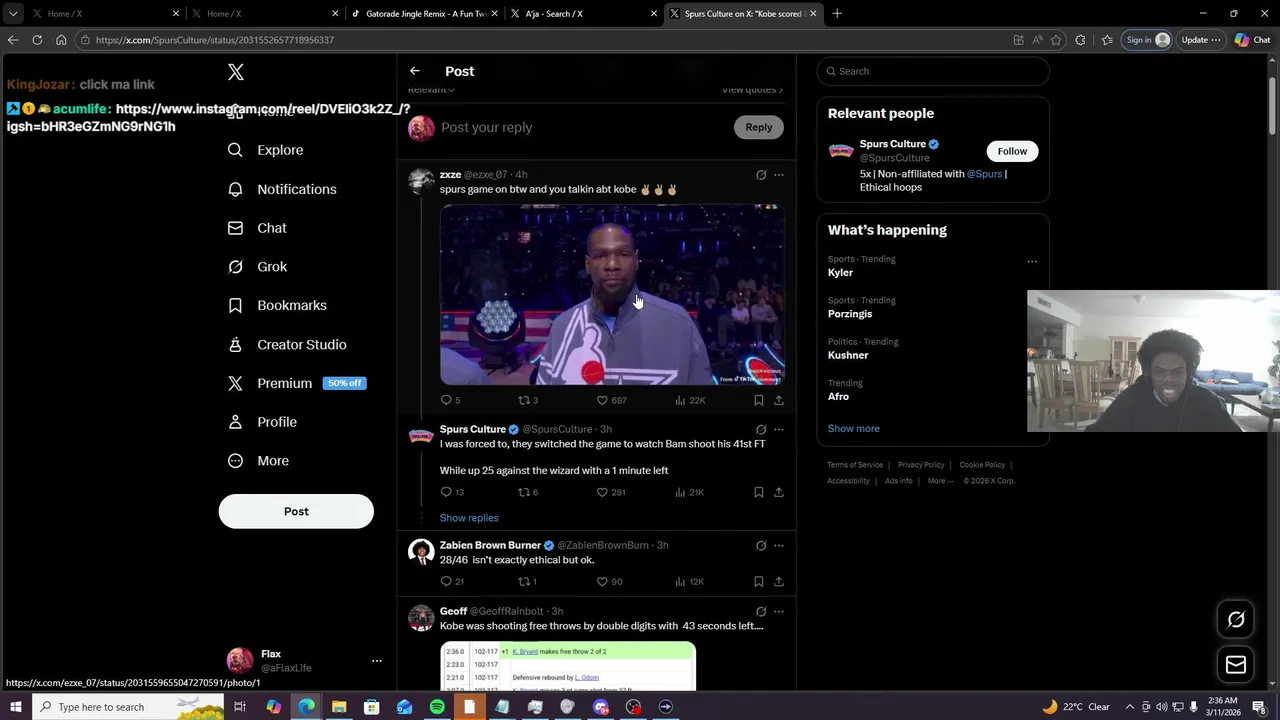This screenshot has width=1280, height=720.
Task: Open Kyler trending topic
Action: tap(840, 273)
